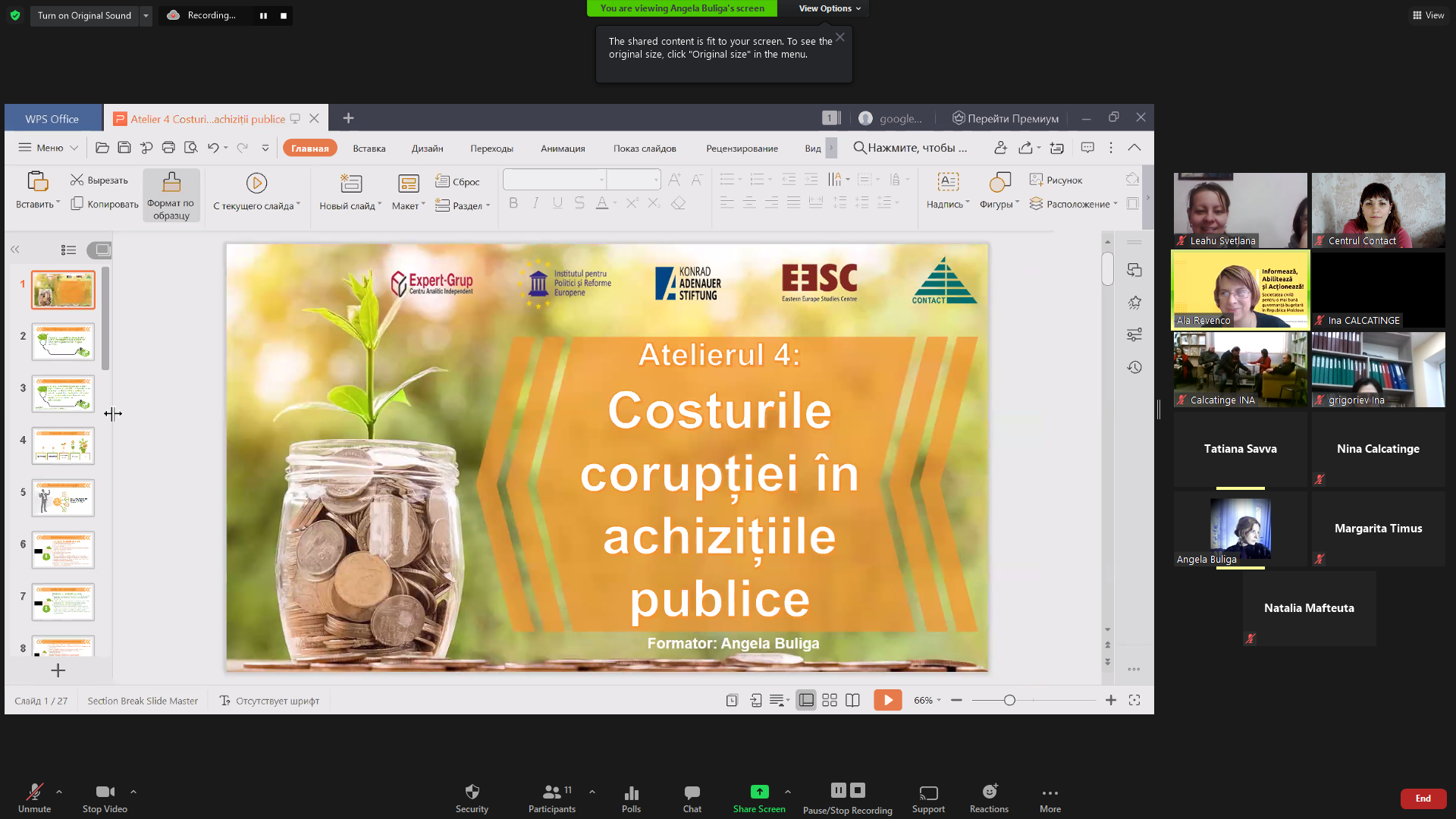Open the Анимация ribbon tab
This screenshot has height=819, width=1456.
563,149
